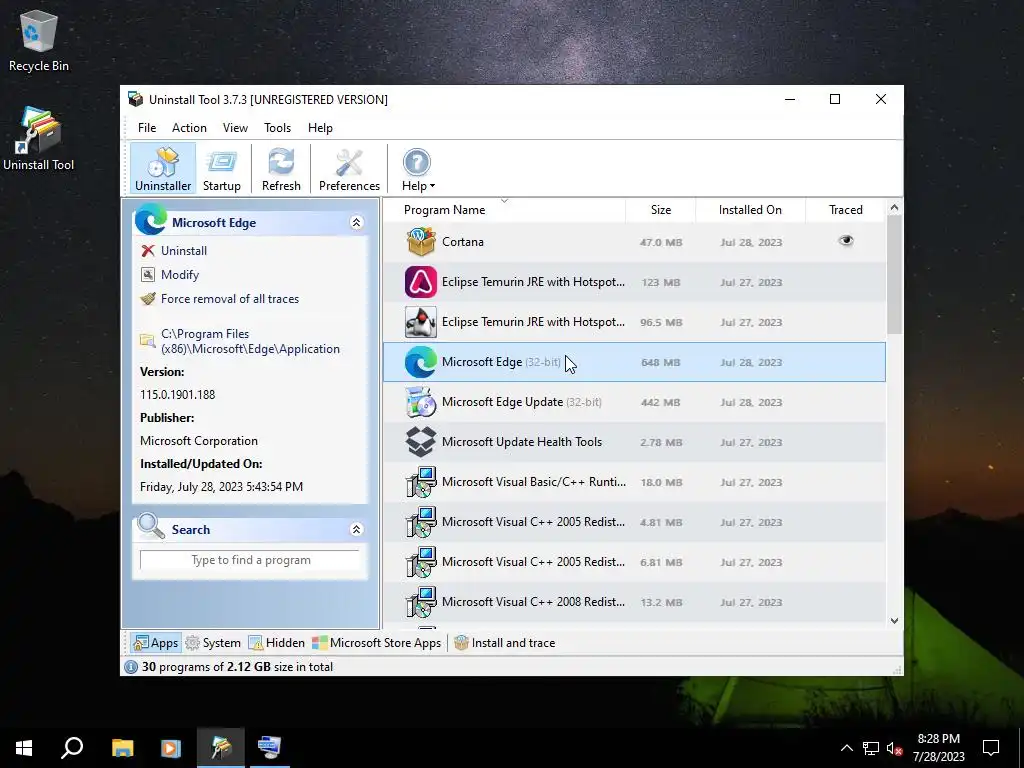
Task: Open Recycle Bin desktop icon
Action: [x=39, y=41]
